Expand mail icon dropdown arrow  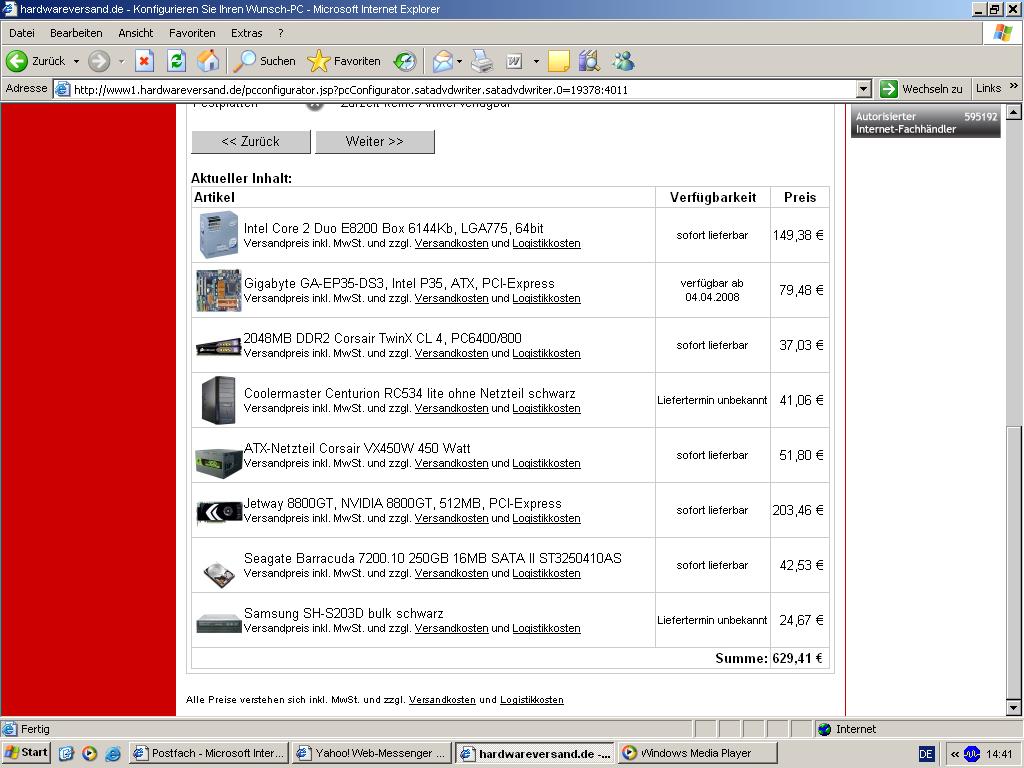(459, 61)
